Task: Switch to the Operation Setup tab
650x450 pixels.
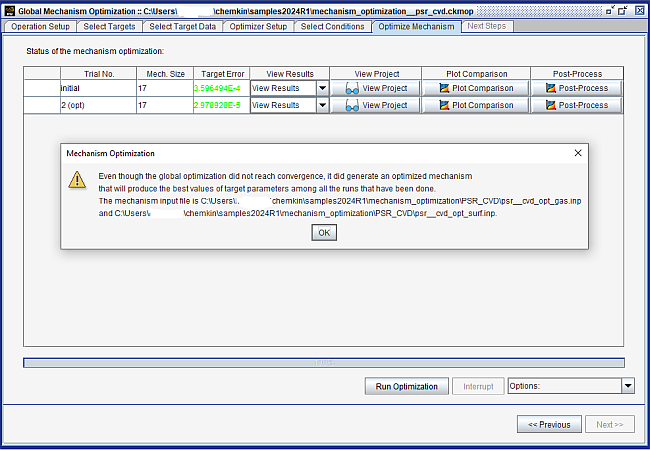Action: tap(40, 27)
